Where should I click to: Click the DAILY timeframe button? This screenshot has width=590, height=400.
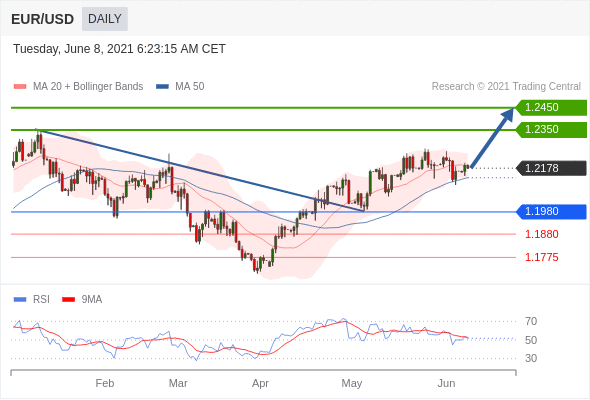(x=105, y=19)
